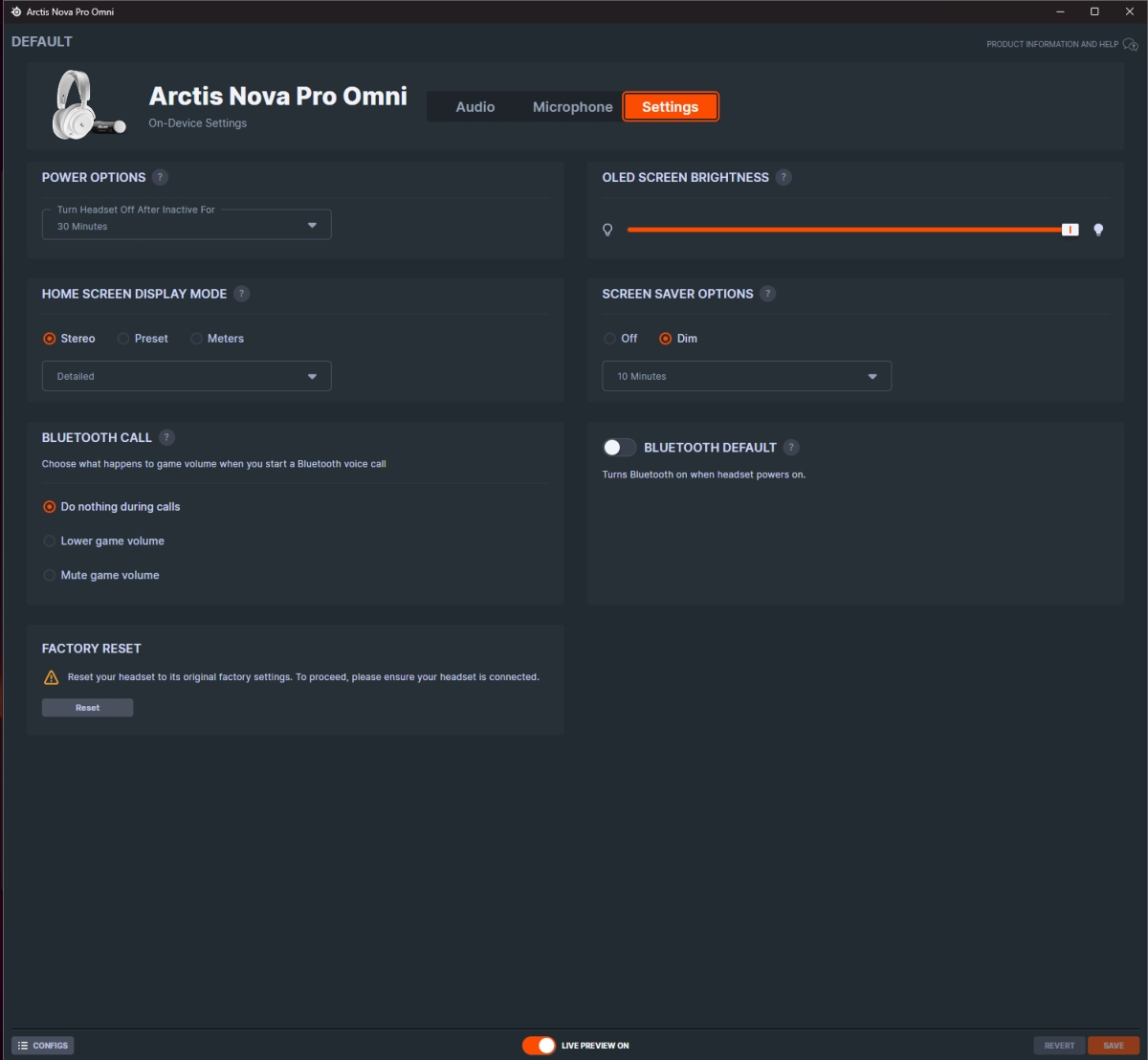1148x1060 pixels.
Task: Switch to the Microphone tab
Action: click(572, 107)
